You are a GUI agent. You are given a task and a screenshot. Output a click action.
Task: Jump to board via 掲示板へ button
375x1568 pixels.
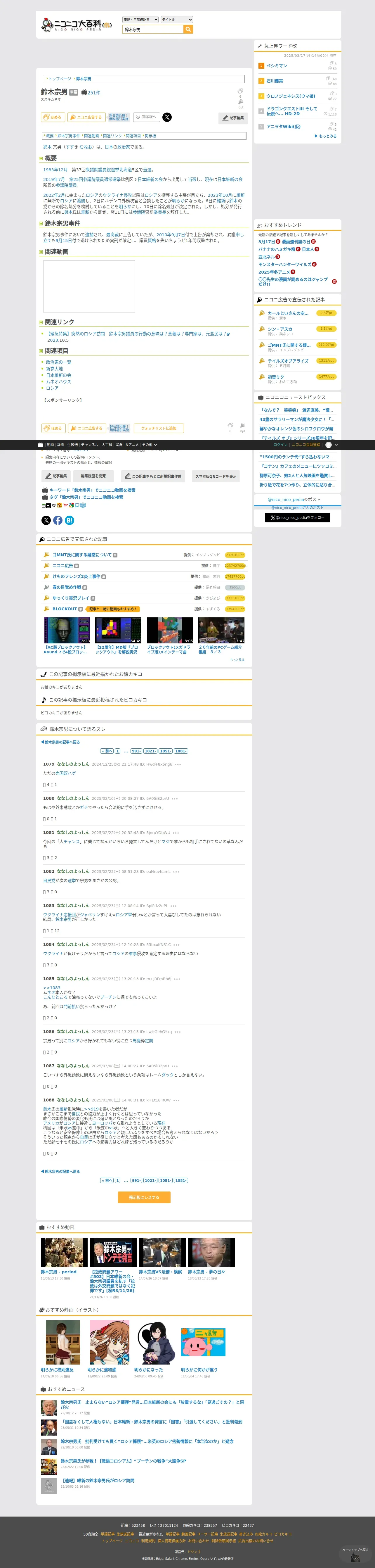pos(147,117)
